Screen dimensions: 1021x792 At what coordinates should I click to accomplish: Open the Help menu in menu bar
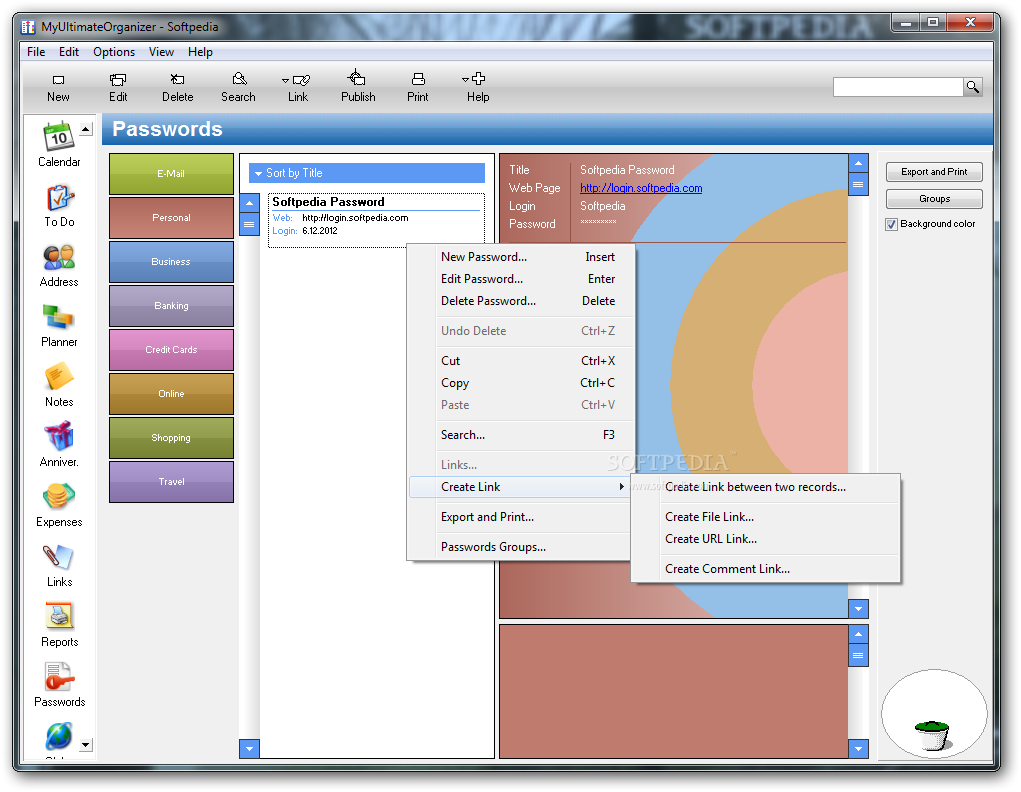200,52
